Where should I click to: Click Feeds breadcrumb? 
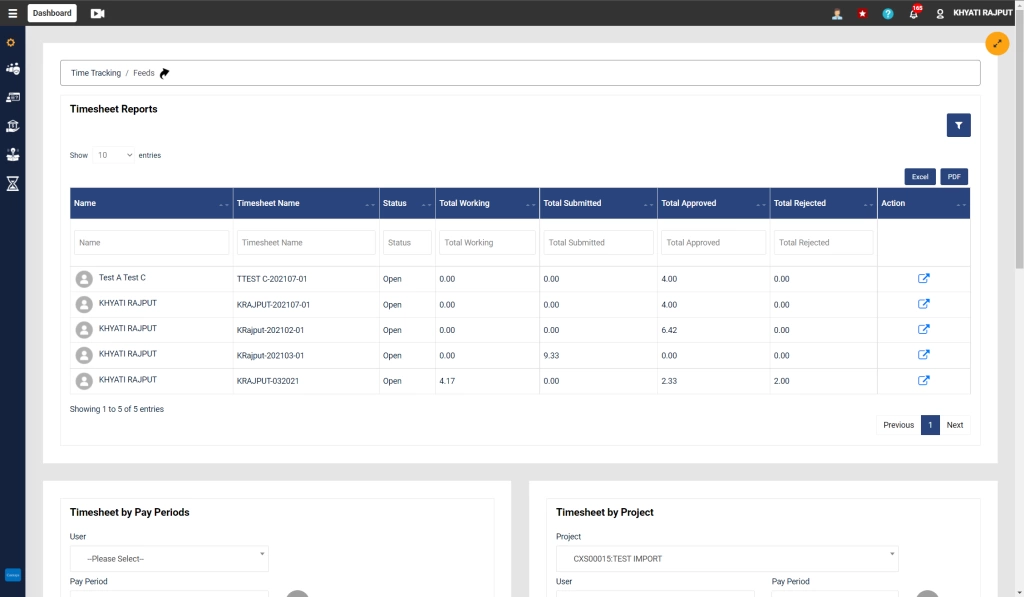(144, 73)
